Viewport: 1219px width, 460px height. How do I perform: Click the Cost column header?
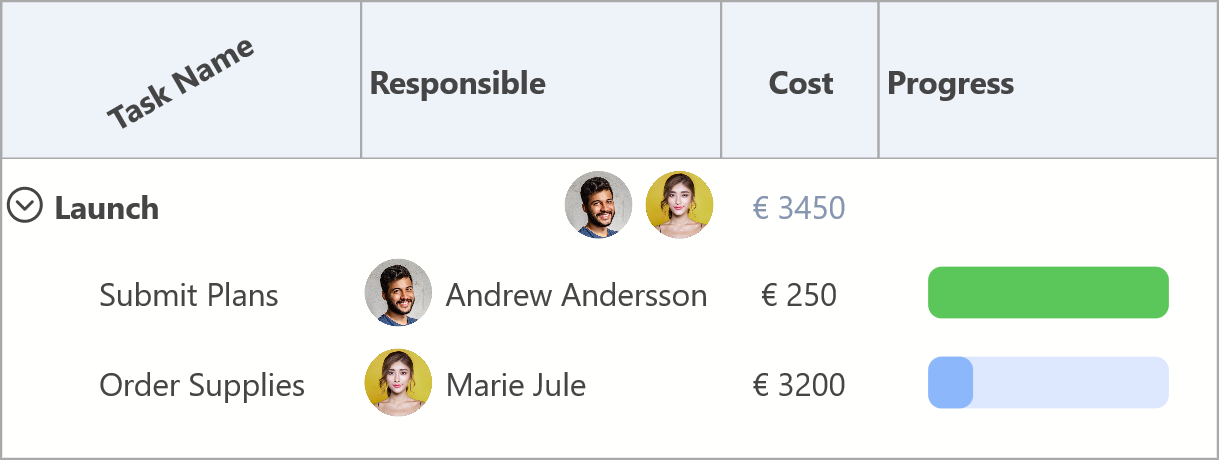[x=800, y=83]
